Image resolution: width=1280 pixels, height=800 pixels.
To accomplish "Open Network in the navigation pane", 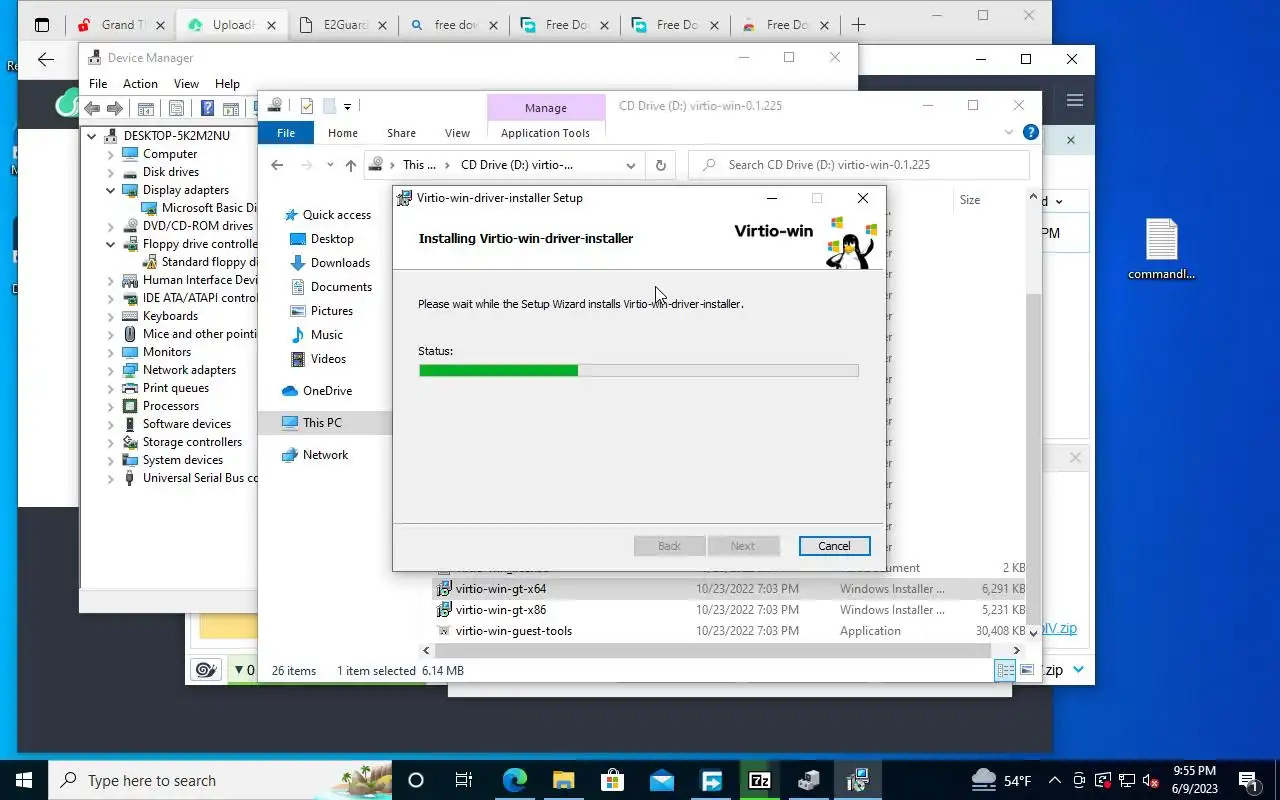I will (325, 455).
